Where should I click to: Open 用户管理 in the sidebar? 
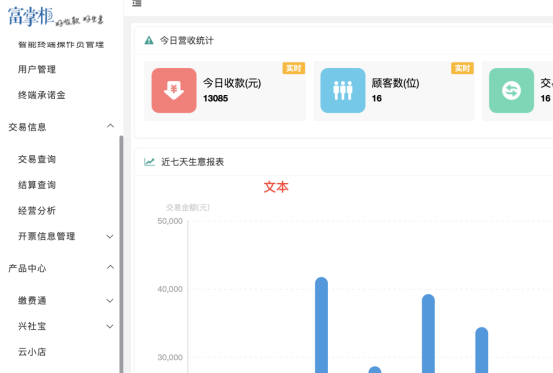37,69
